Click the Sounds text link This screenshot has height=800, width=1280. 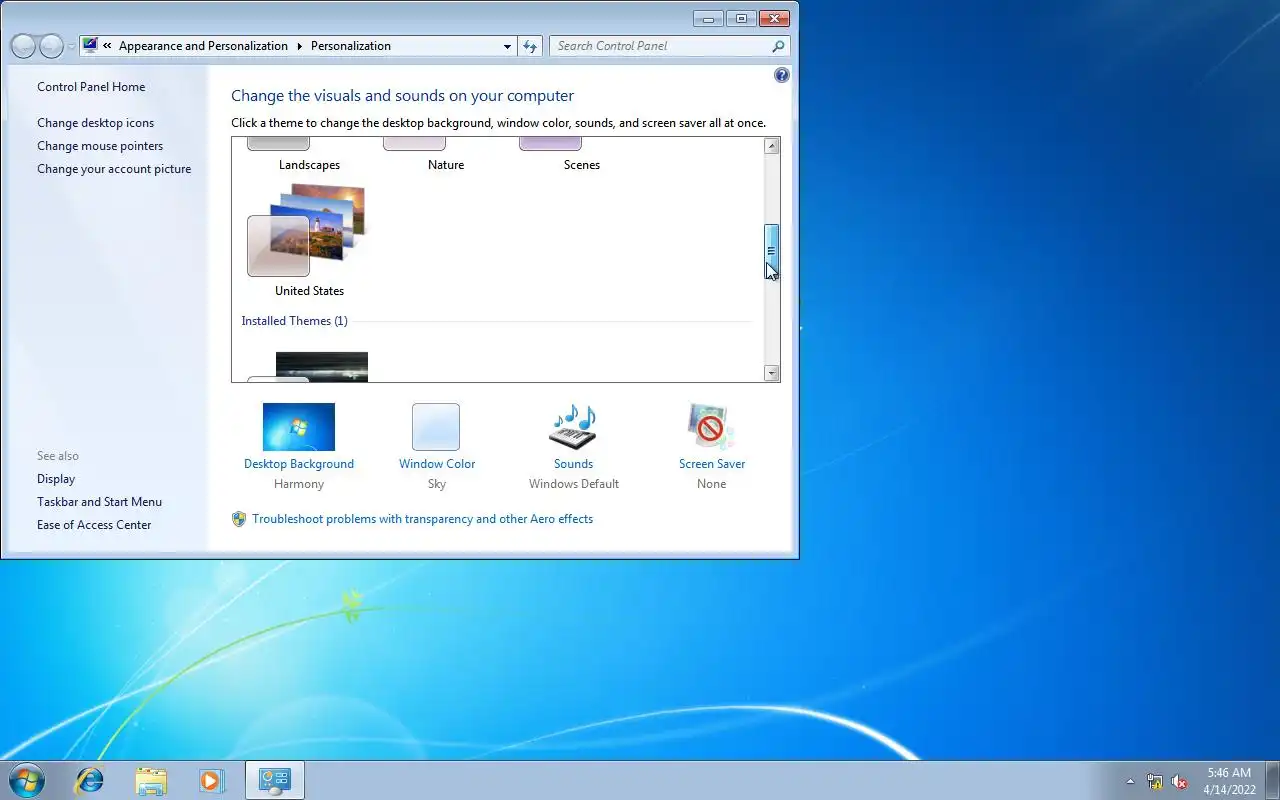pyautogui.click(x=574, y=464)
